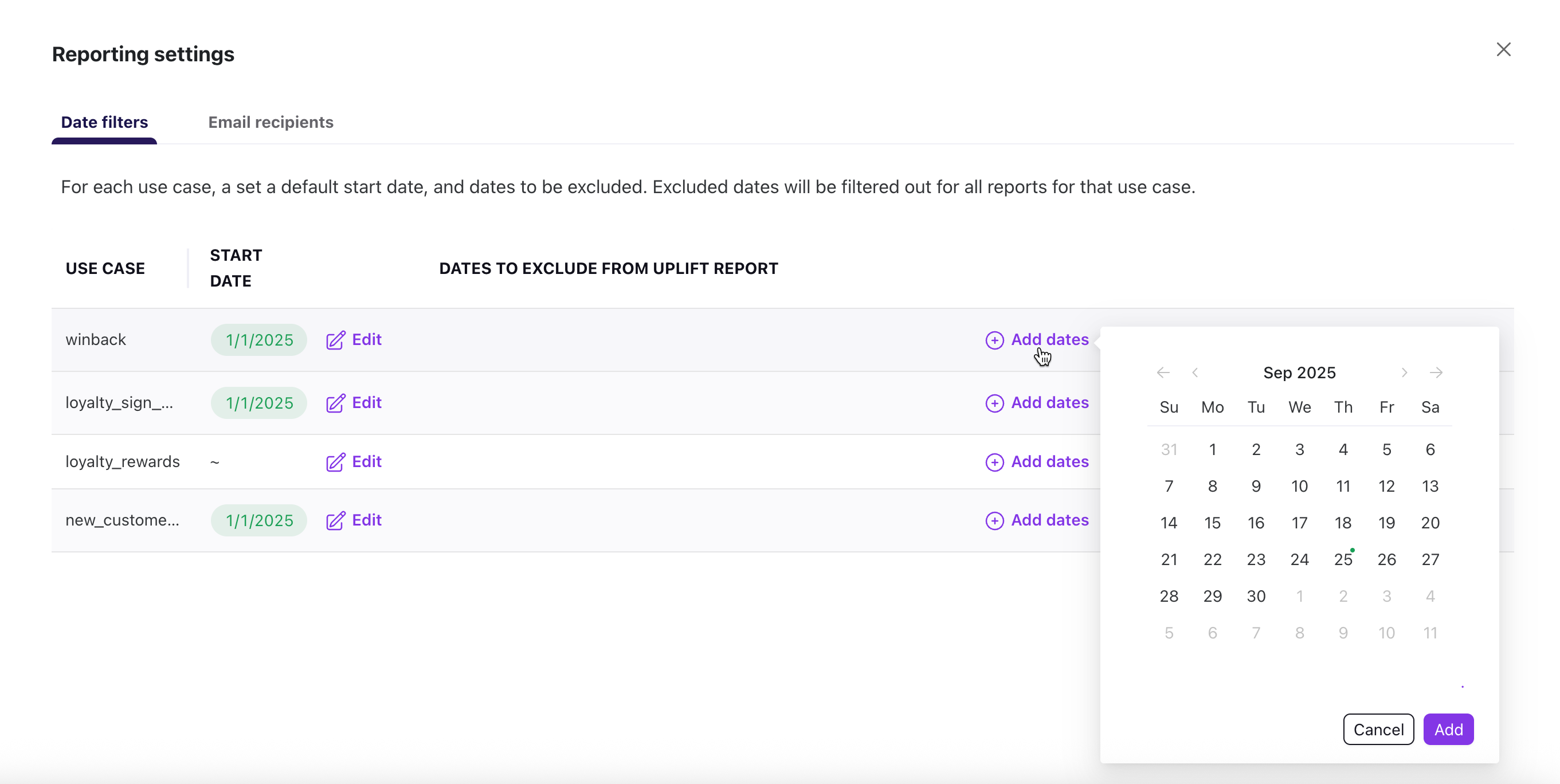Go to next month in calendar
The width and height of the screenshot is (1560, 784).
pos(1404,373)
